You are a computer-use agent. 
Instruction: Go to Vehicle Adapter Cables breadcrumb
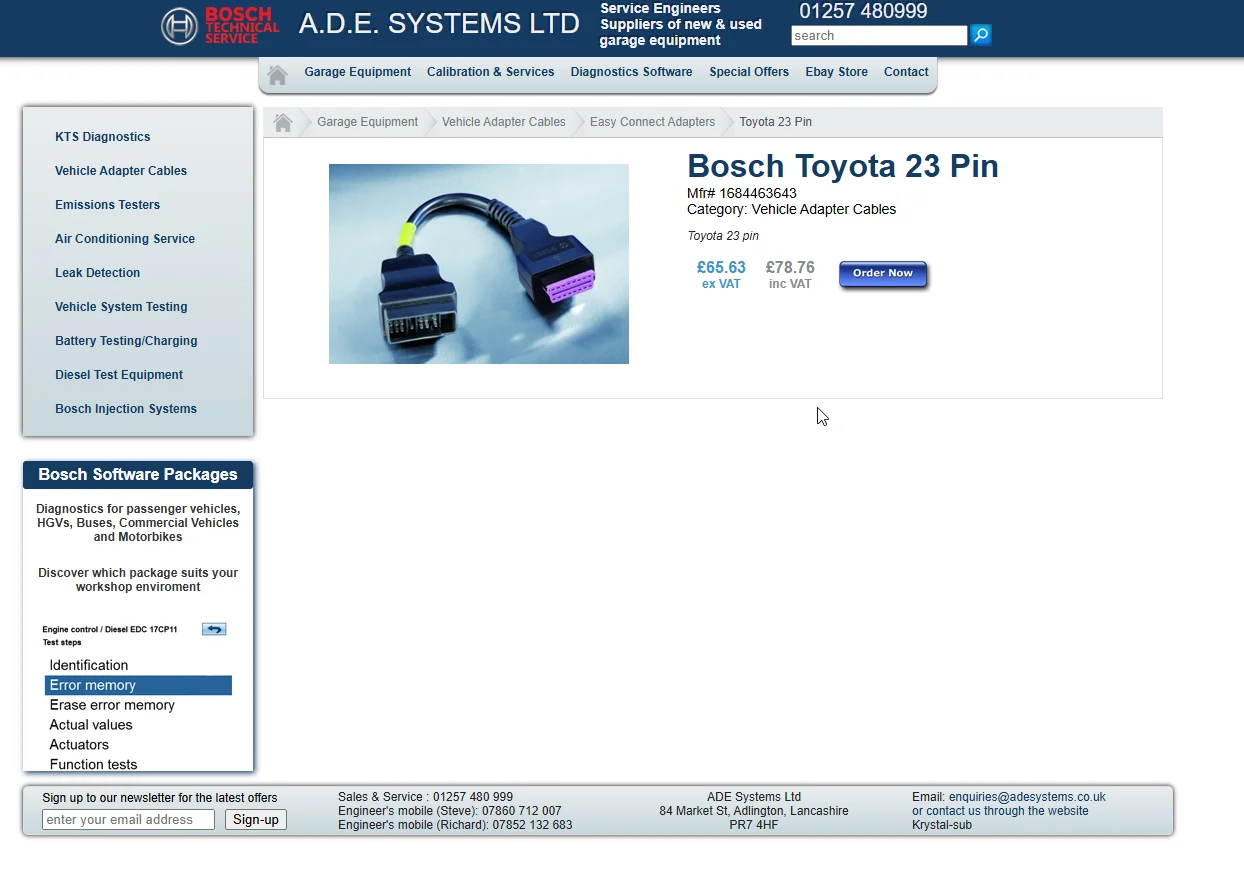pos(503,122)
